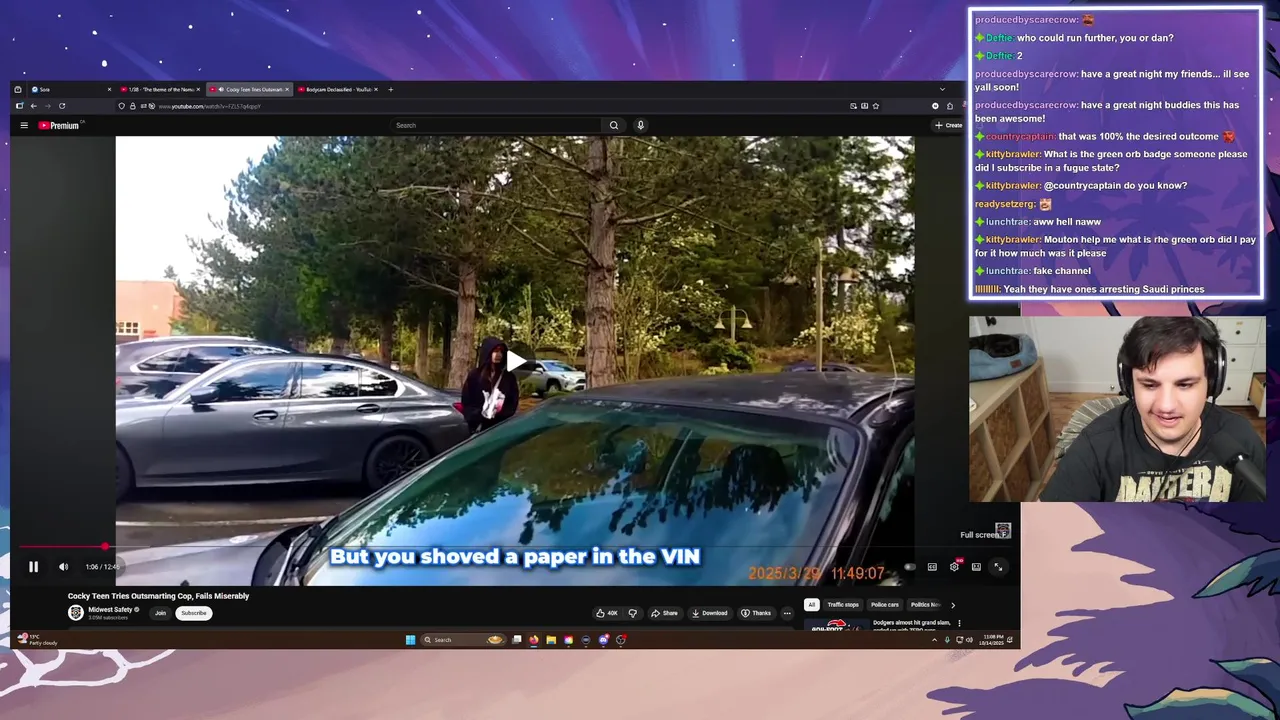
Task: Click the Windows taskbar Search box
Action: pos(463,640)
